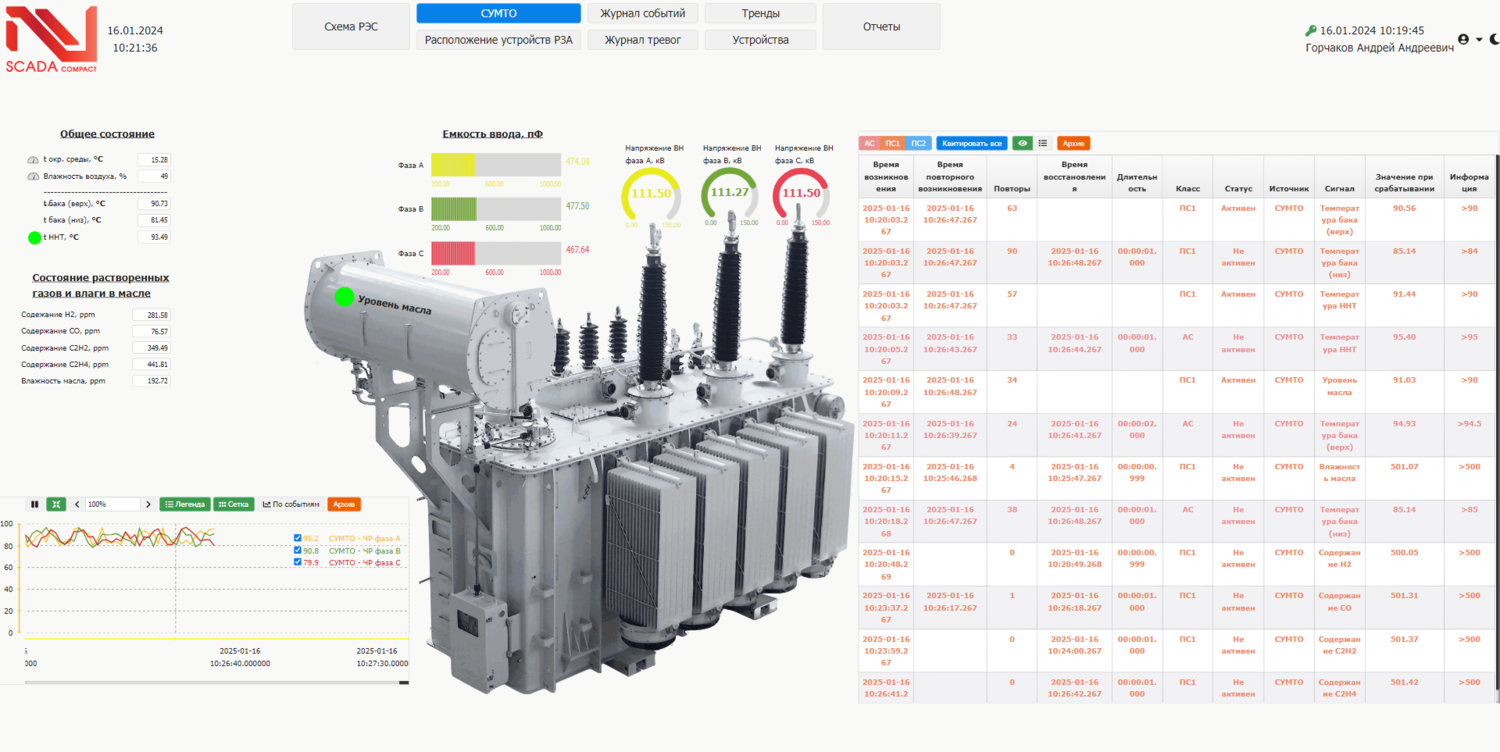This screenshot has width=1500, height=752.
Task: Click the red phase C voltage gauge
Action: pyautogui.click(x=802, y=194)
